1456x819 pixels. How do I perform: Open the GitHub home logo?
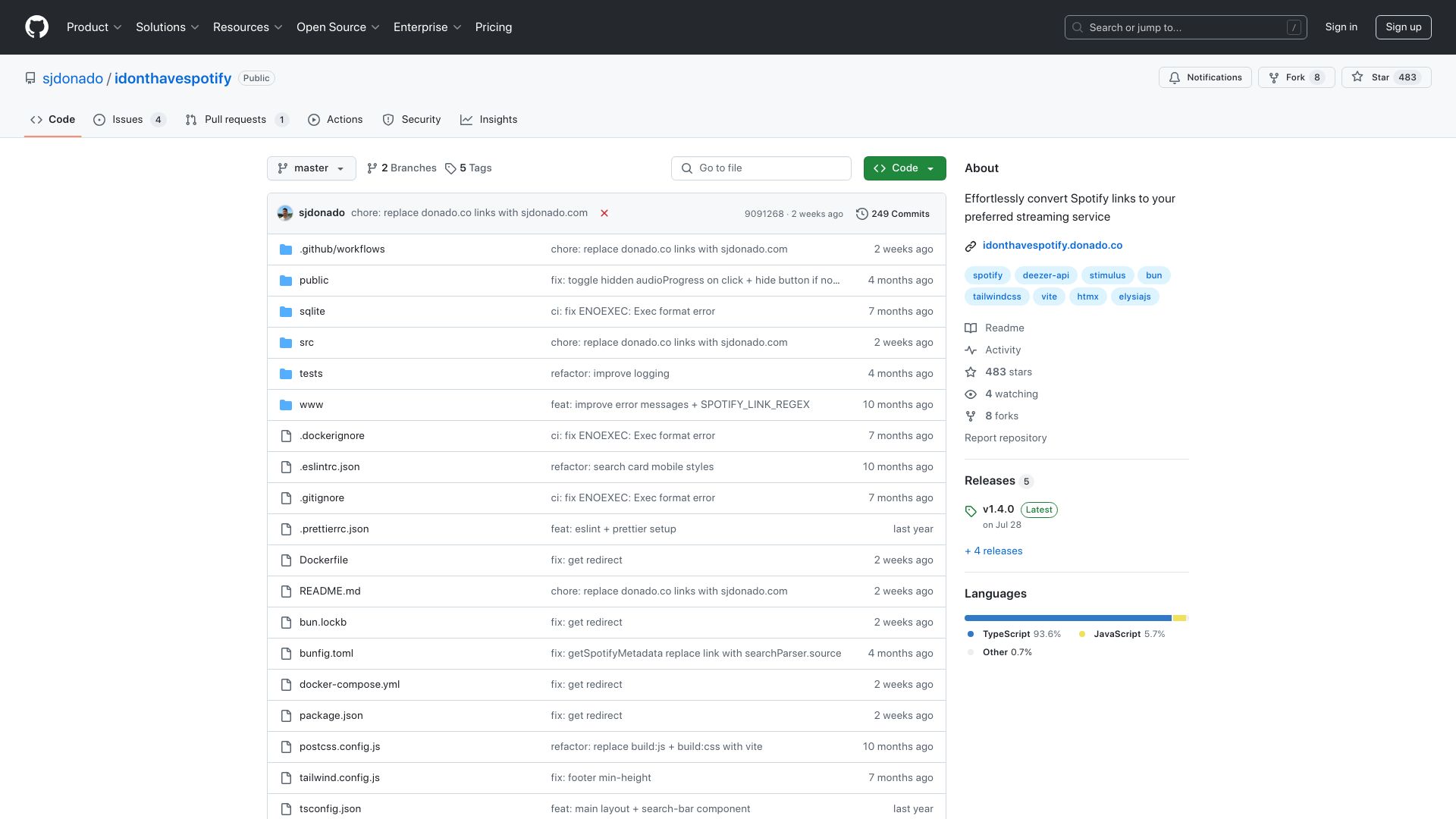[x=36, y=27]
